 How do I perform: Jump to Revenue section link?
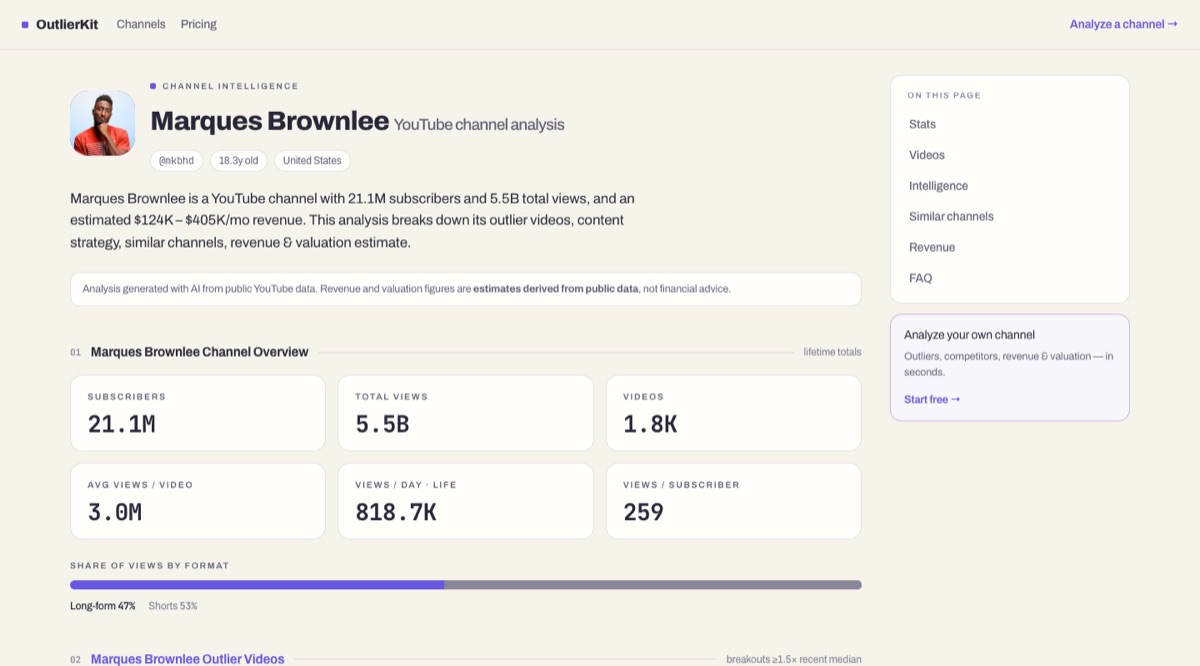pyautogui.click(x=932, y=247)
